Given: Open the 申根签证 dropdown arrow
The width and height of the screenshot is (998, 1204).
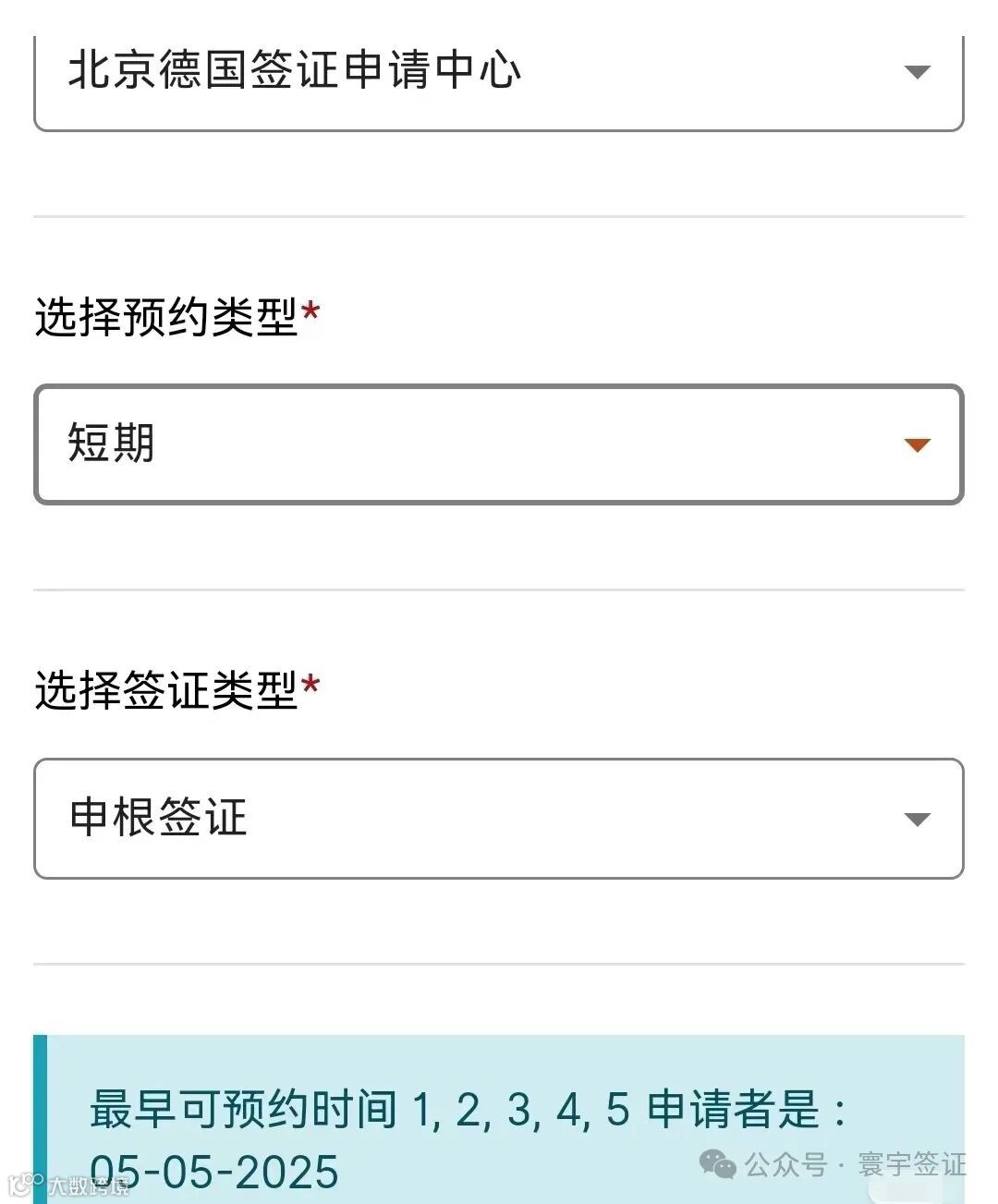Looking at the screenshot, I should click(x=916, y=820).
